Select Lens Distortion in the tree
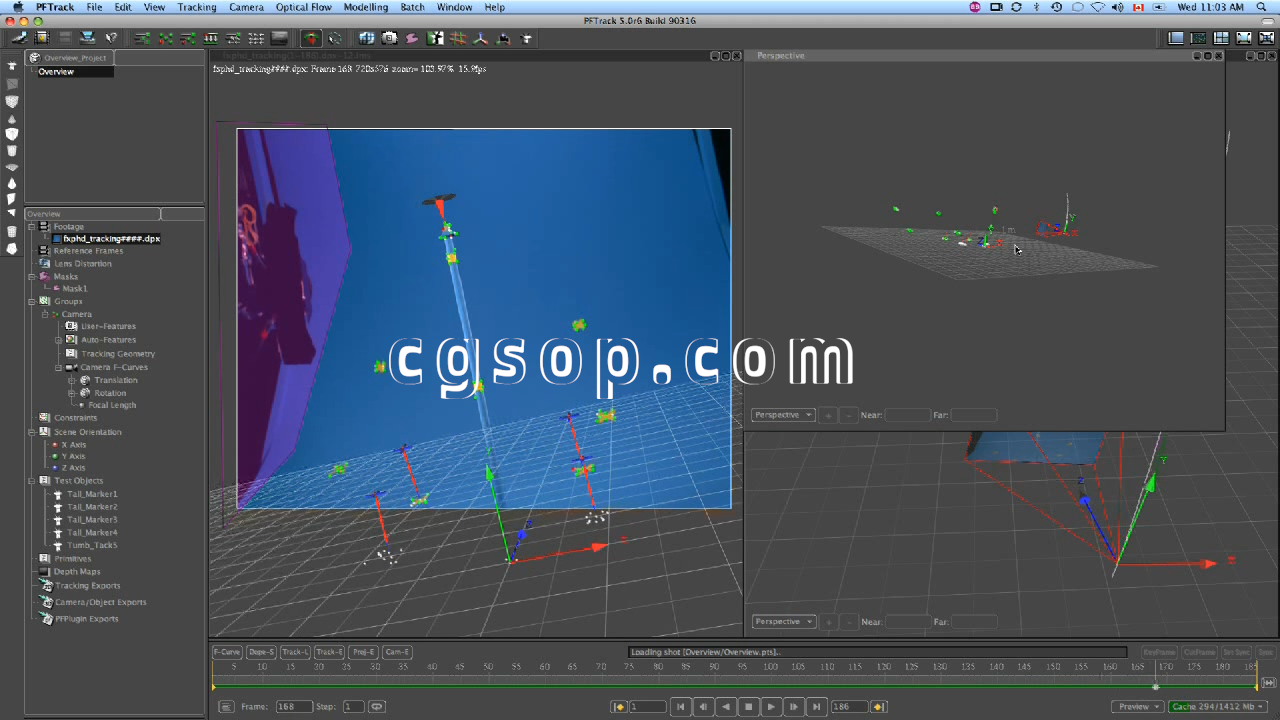 pyautogui.click(x=82, y=264)
